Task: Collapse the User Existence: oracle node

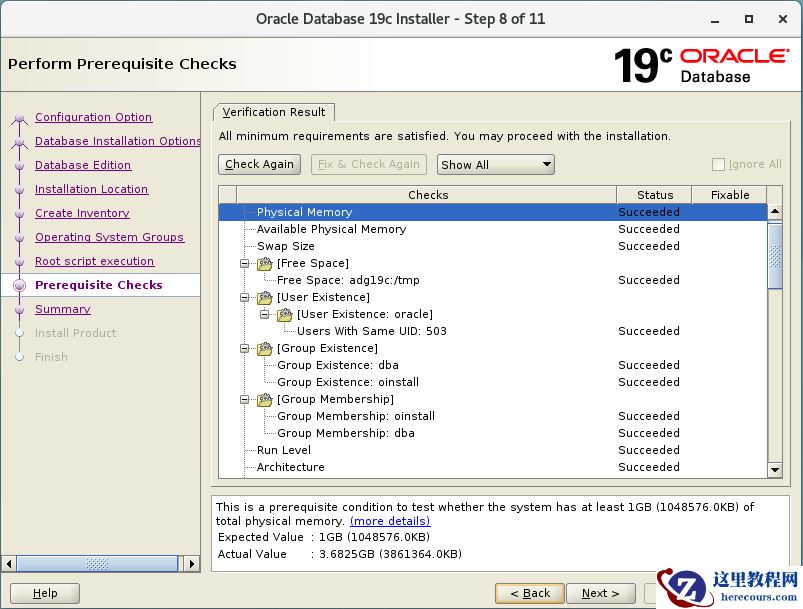Action: [264, 314]
